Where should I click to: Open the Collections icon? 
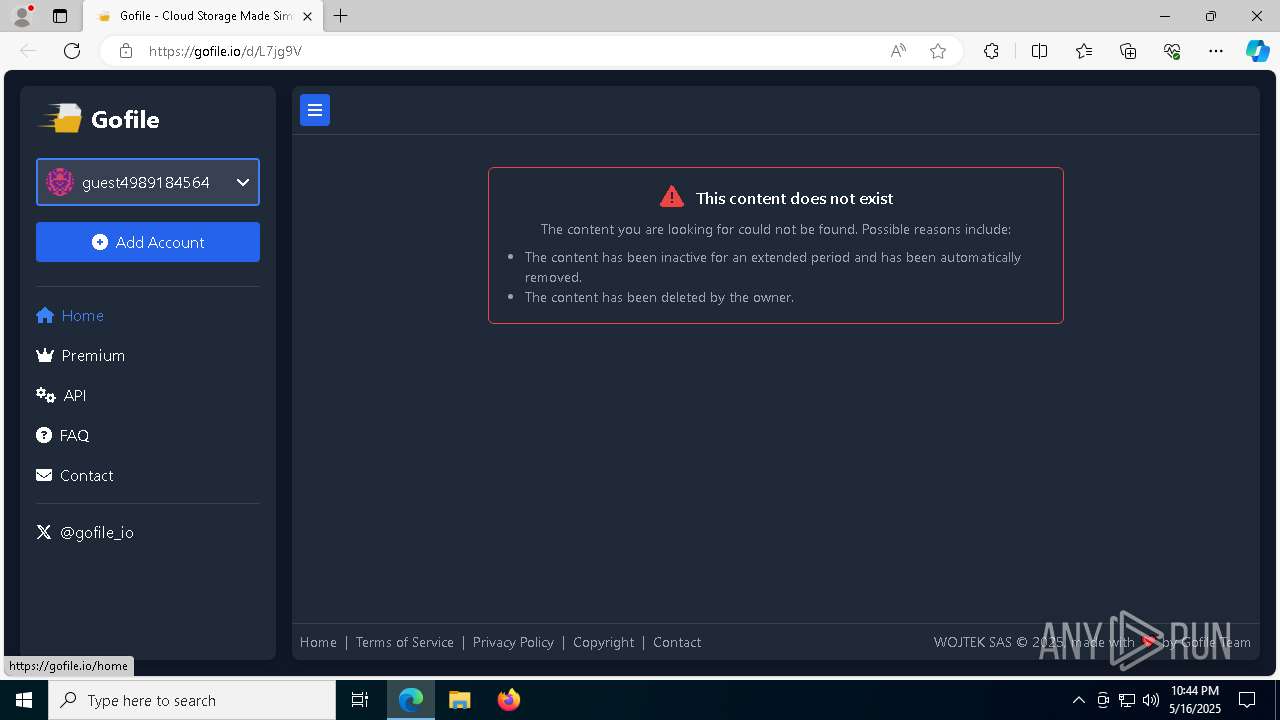click(x=1128, y=51)
